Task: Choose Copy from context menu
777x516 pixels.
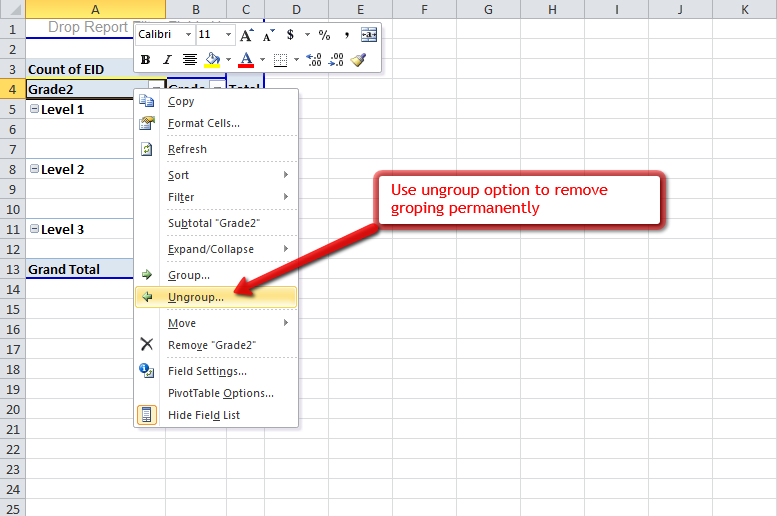Action: tap(216, 101)
